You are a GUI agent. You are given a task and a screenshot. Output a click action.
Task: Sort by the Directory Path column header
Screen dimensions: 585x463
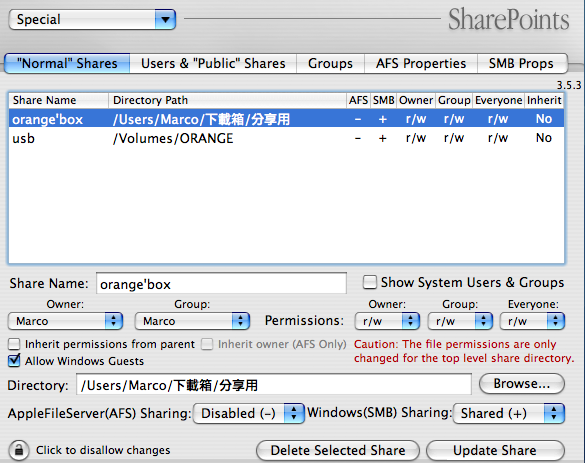pos(228,100)
